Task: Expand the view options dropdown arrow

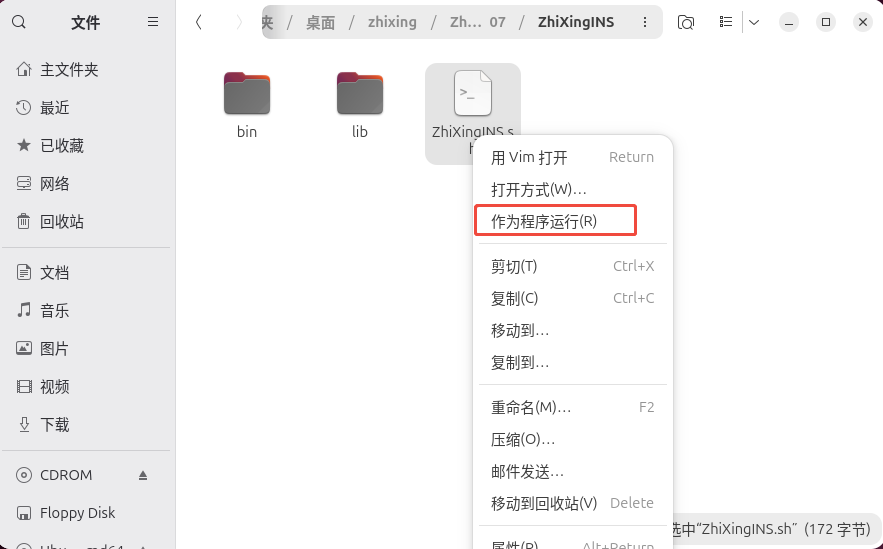Action: 754,22
